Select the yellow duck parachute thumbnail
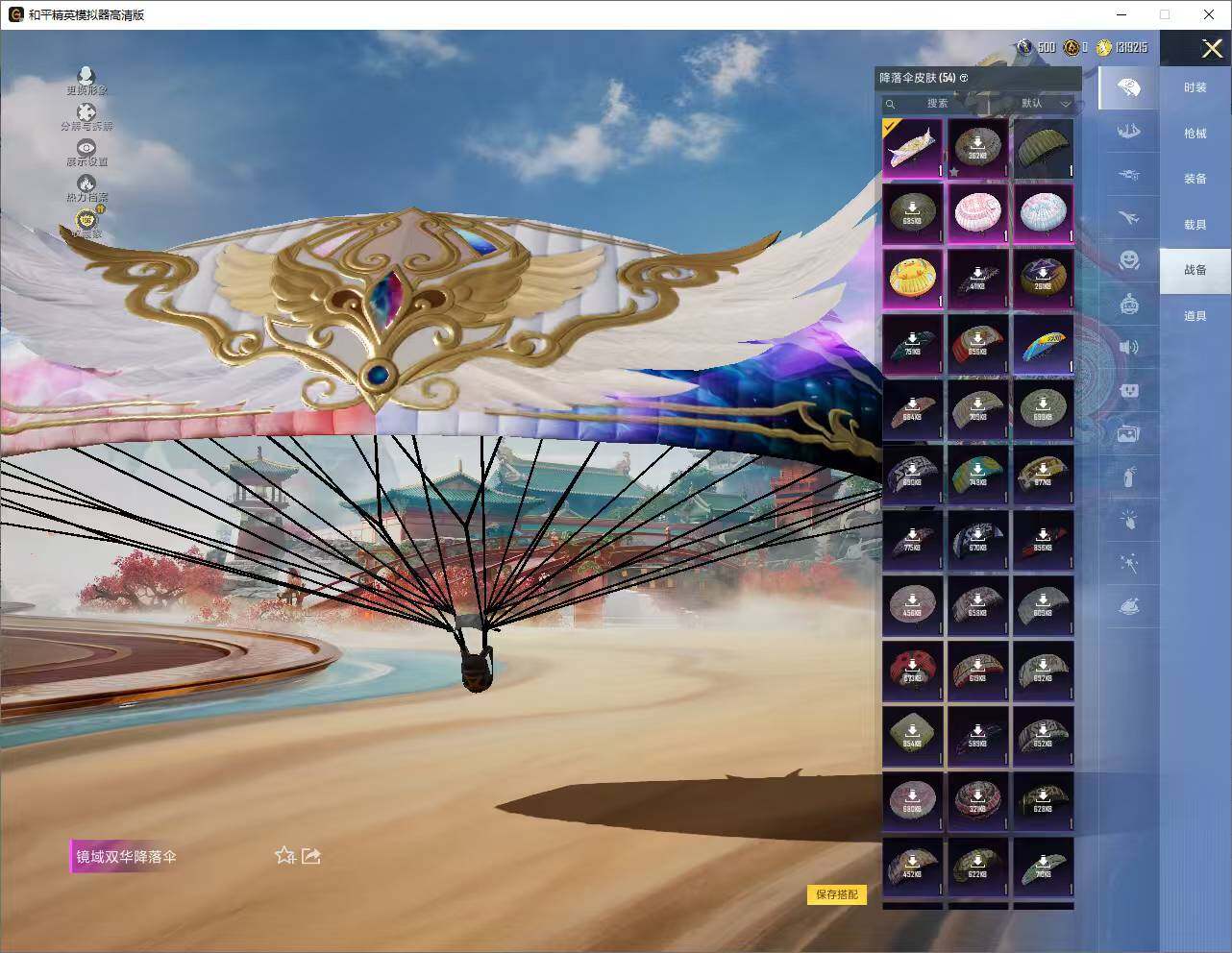The height and width of the screenshot is (953, 1232). (x=912, y=279)
